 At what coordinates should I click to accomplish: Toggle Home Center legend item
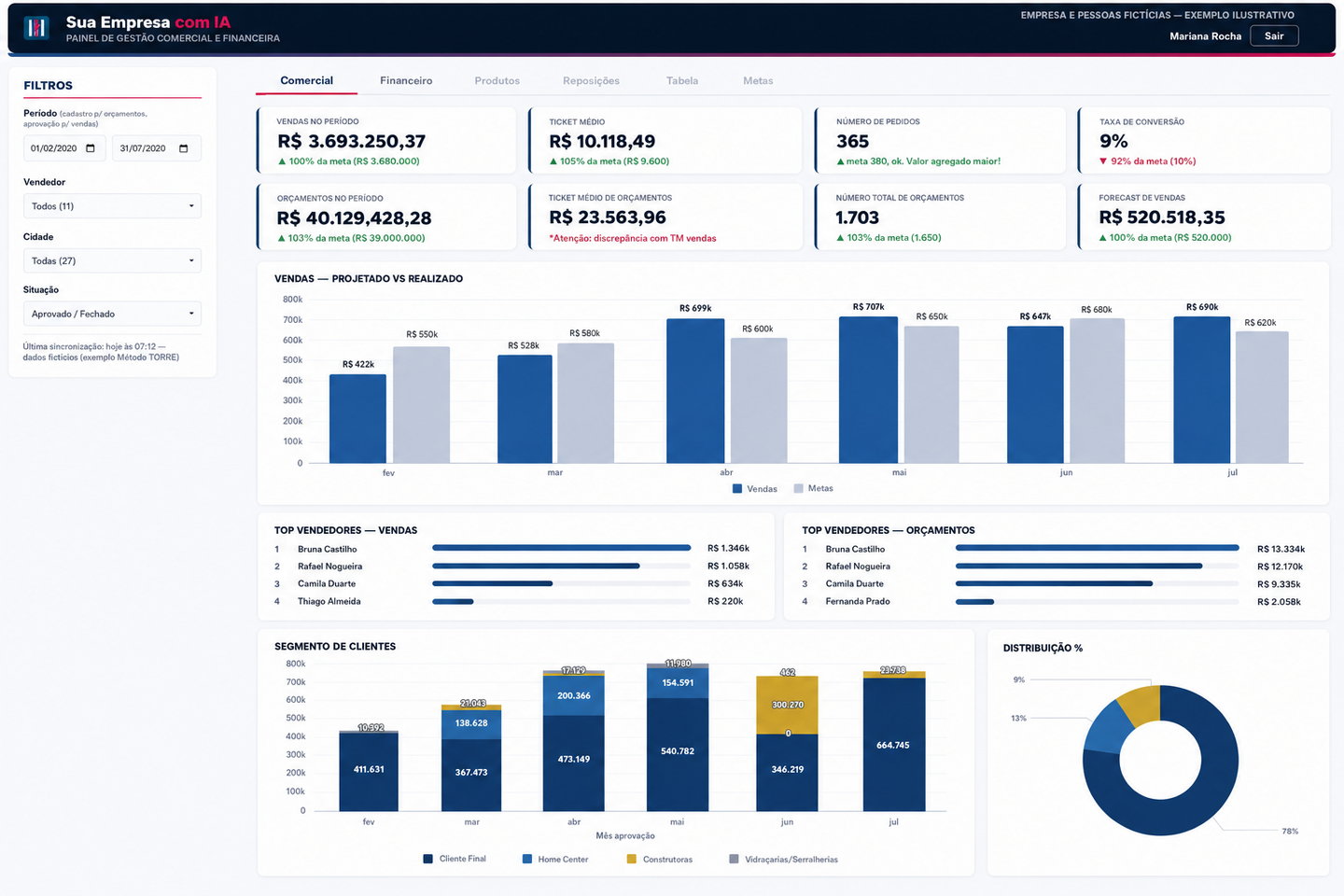555,859
